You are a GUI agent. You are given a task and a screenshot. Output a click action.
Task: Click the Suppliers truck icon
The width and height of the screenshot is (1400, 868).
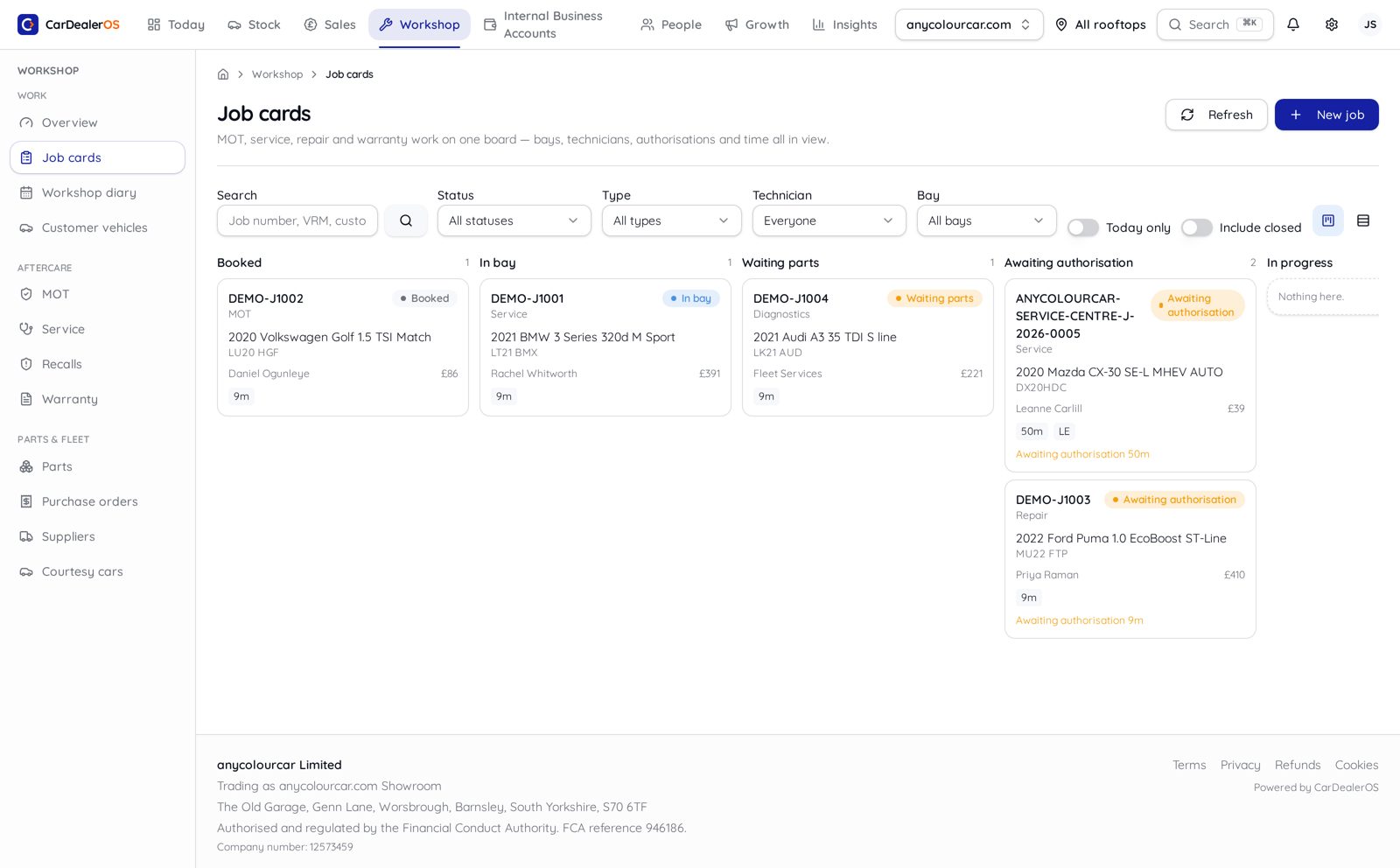pyautogui.click(x=26, y=536)
